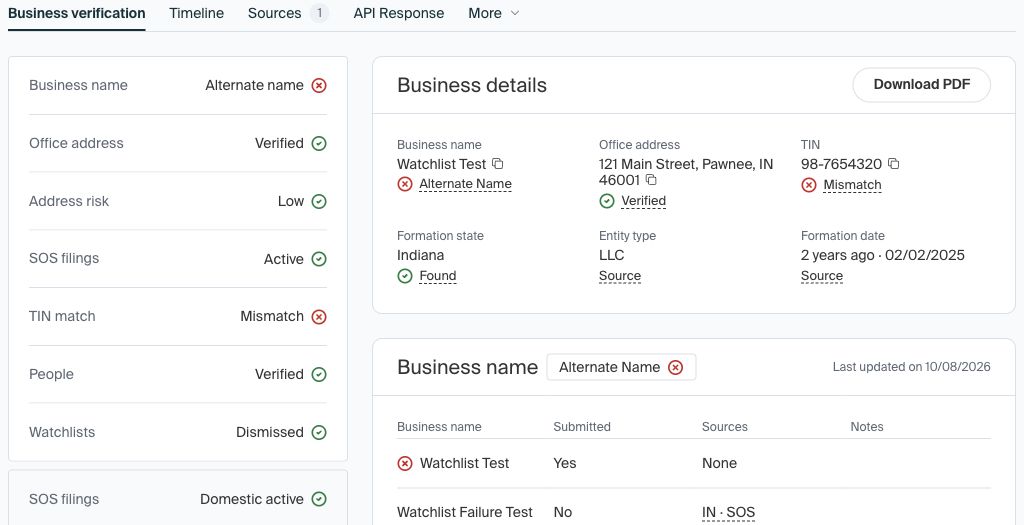Switch to the Business verification tab
This screenshot has width=1024, height=525.
point(76,13)
